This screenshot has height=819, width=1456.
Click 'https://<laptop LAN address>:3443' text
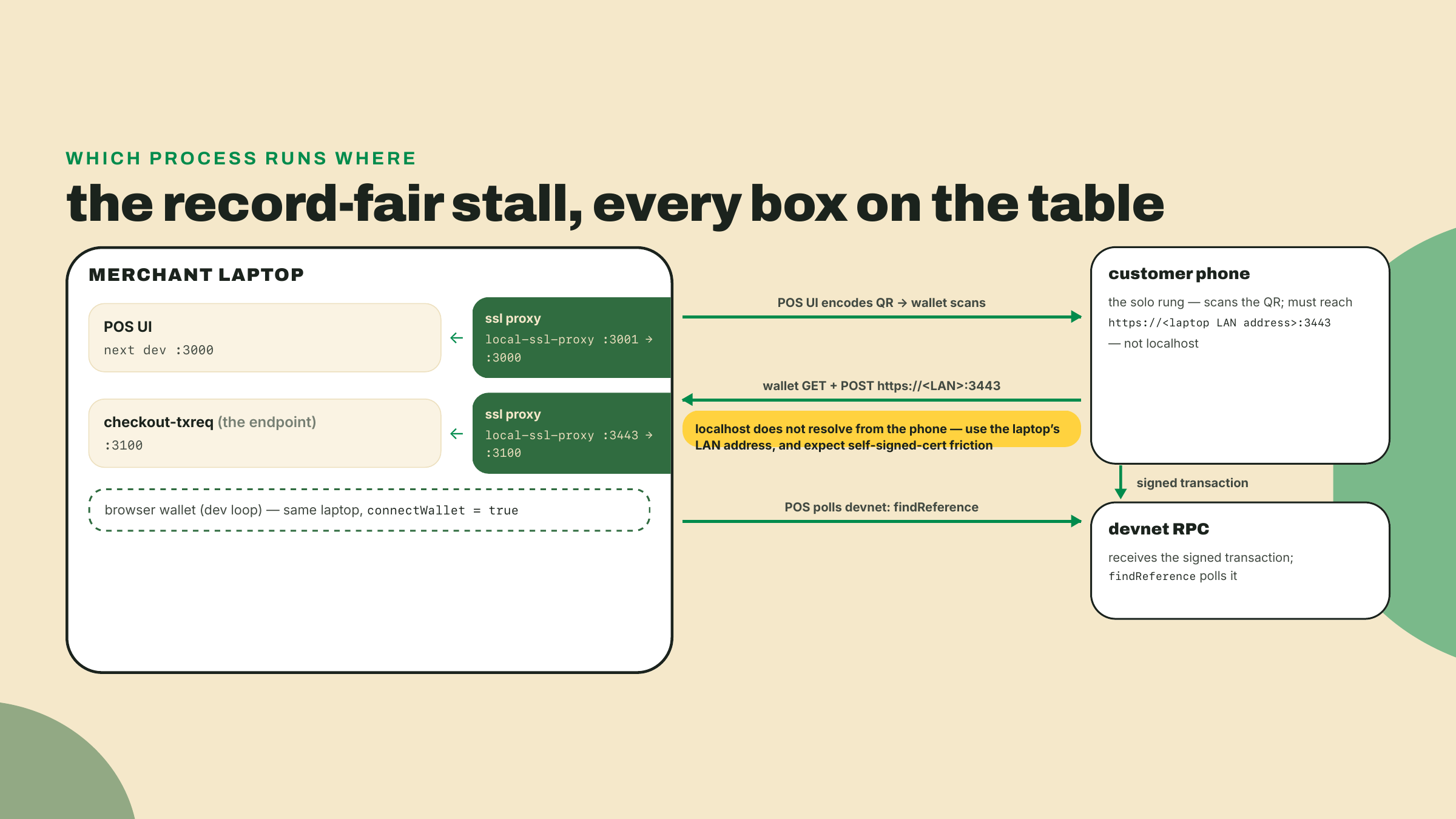coord(1219,323)
